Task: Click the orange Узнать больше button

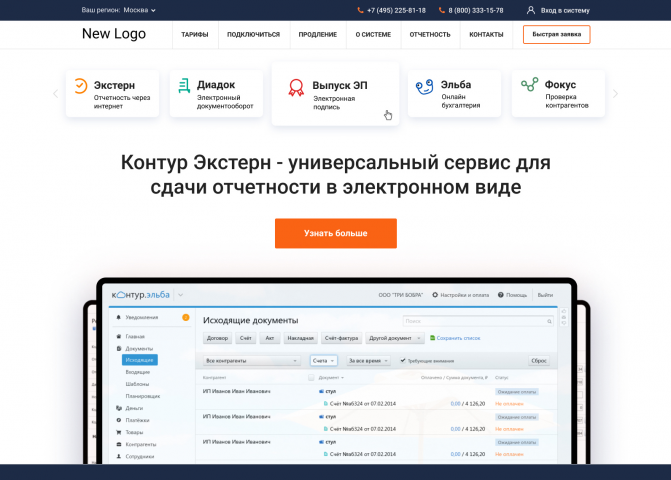Action: click(x=336, y=233)
